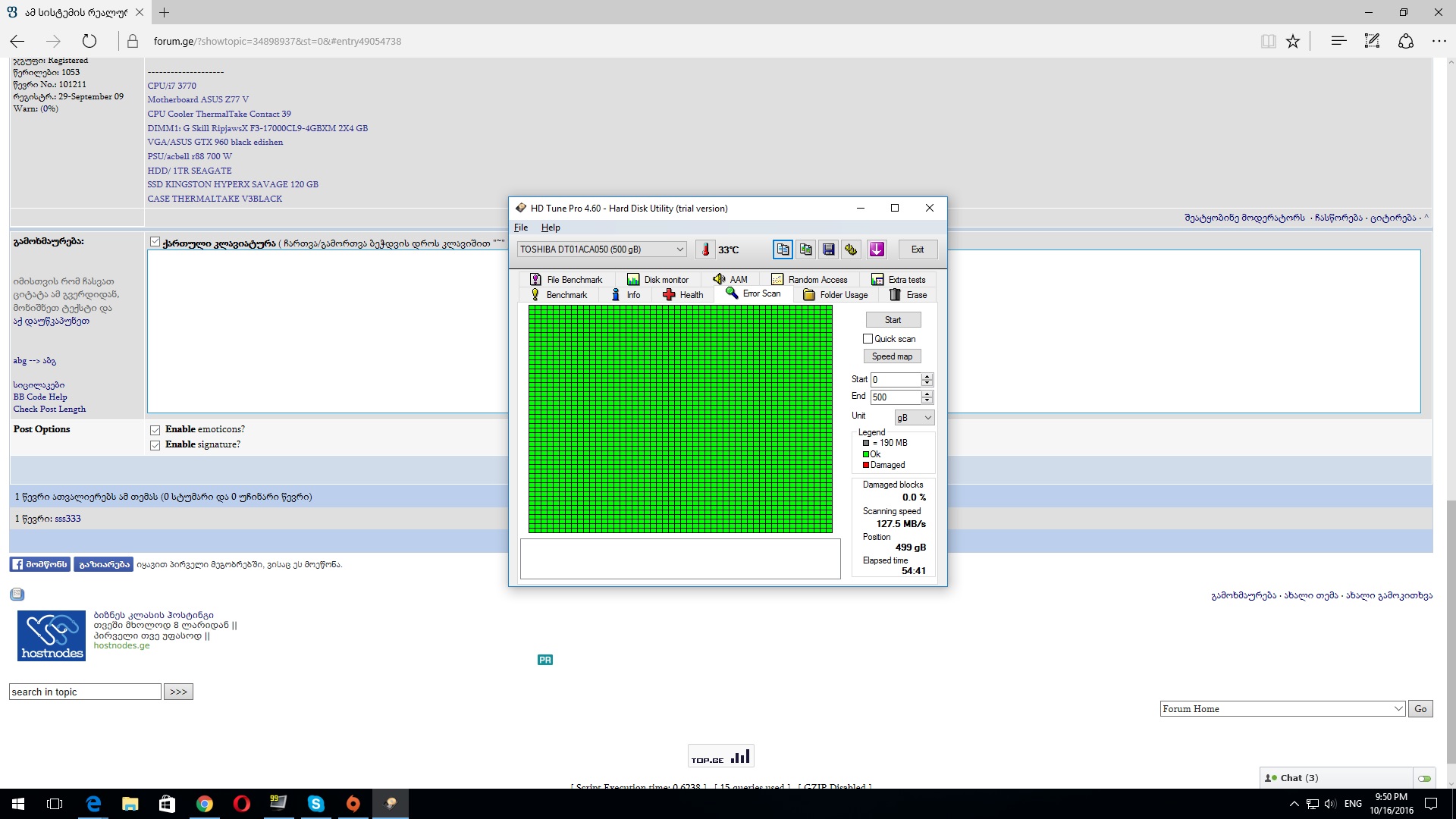Click the floppy disk save icon
This screenshot has width=1456, height=819.
828,249
